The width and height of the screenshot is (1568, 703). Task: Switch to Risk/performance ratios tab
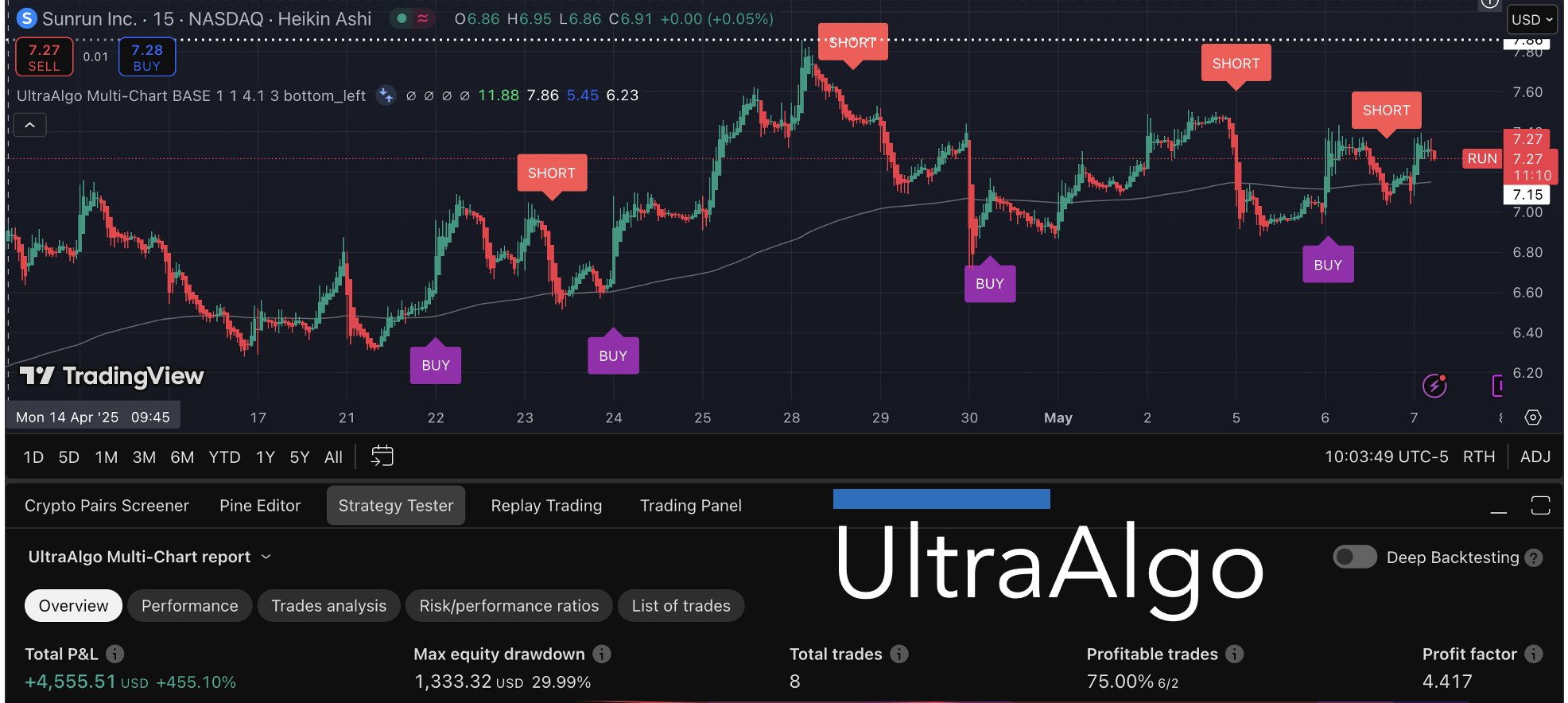tap(509, 606)
